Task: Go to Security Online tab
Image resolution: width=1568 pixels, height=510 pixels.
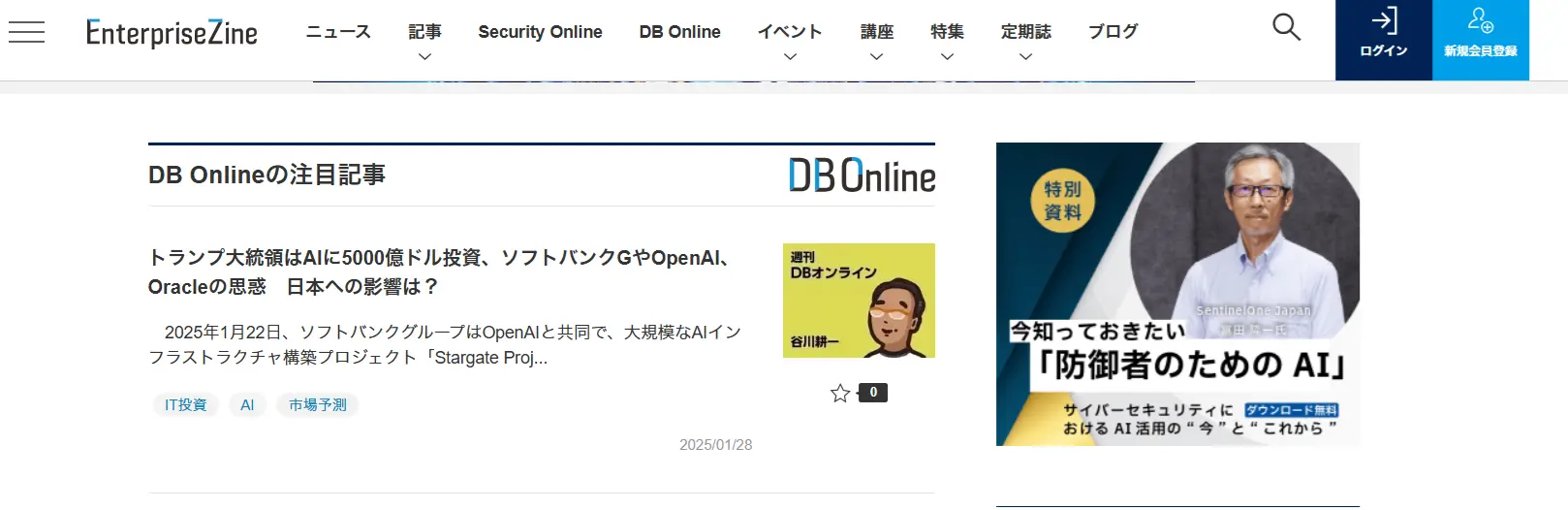Action: click(540, 32)
